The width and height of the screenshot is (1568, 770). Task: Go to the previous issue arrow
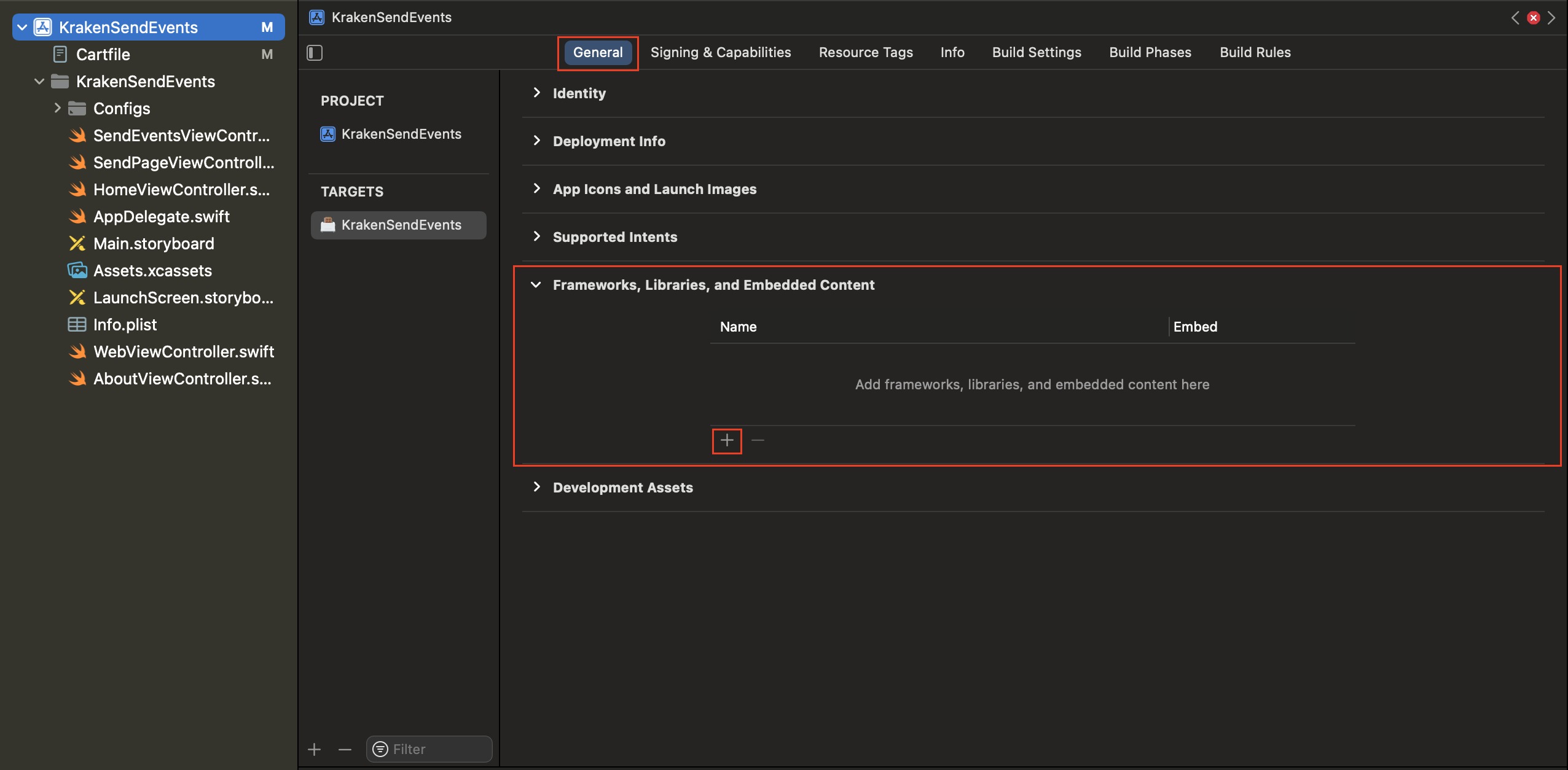click(x=1515, y=18)
